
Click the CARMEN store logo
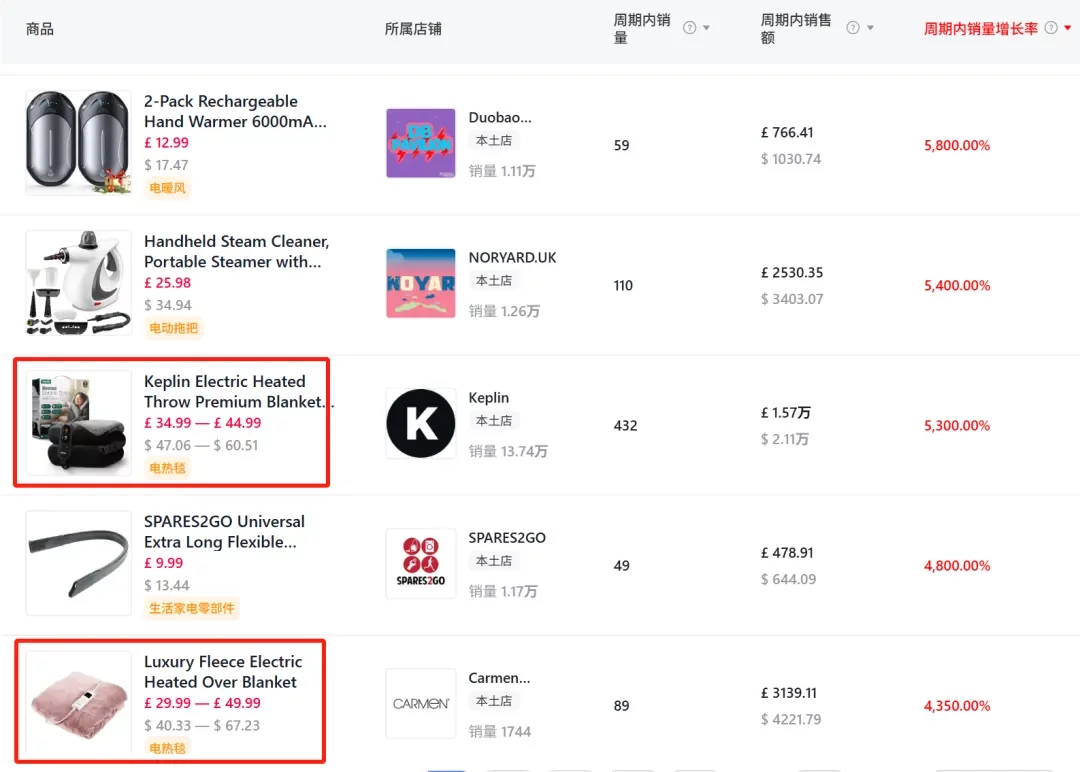tap(420, 703)
